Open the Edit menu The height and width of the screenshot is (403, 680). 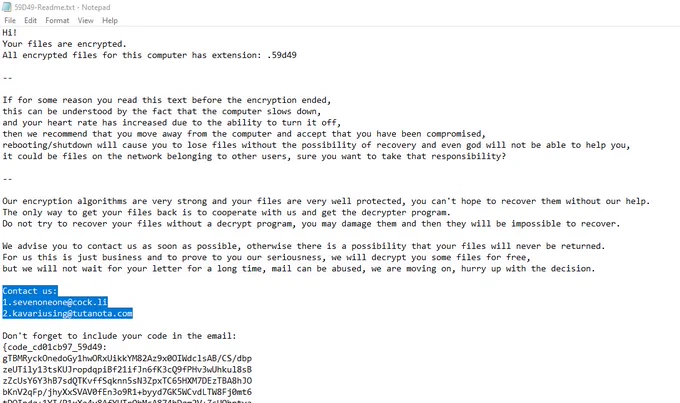pyautogui.click(x=30, y=20)
